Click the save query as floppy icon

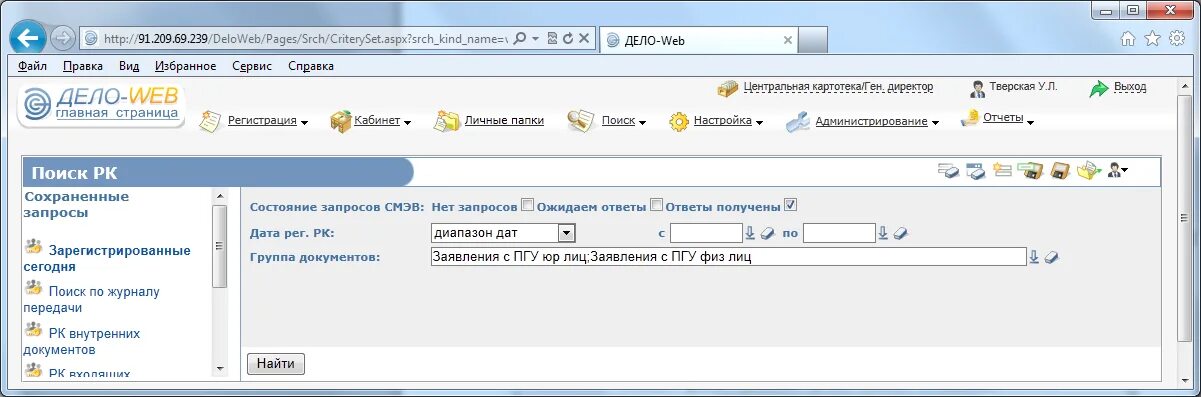tap(1030, 170)
